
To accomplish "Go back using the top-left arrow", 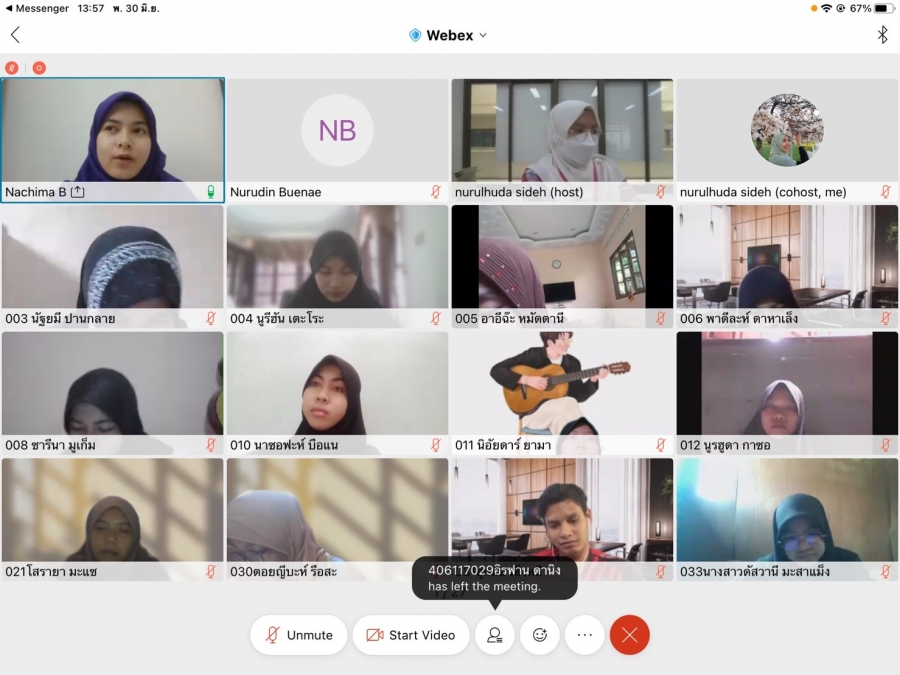I will pos(15,35).
